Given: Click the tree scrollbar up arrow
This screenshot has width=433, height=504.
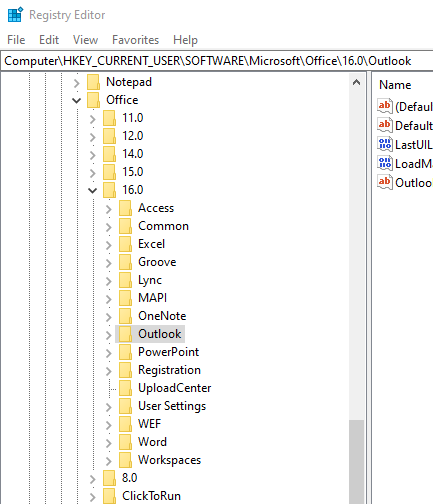Looking at the screenshot, I should [356, 82].
